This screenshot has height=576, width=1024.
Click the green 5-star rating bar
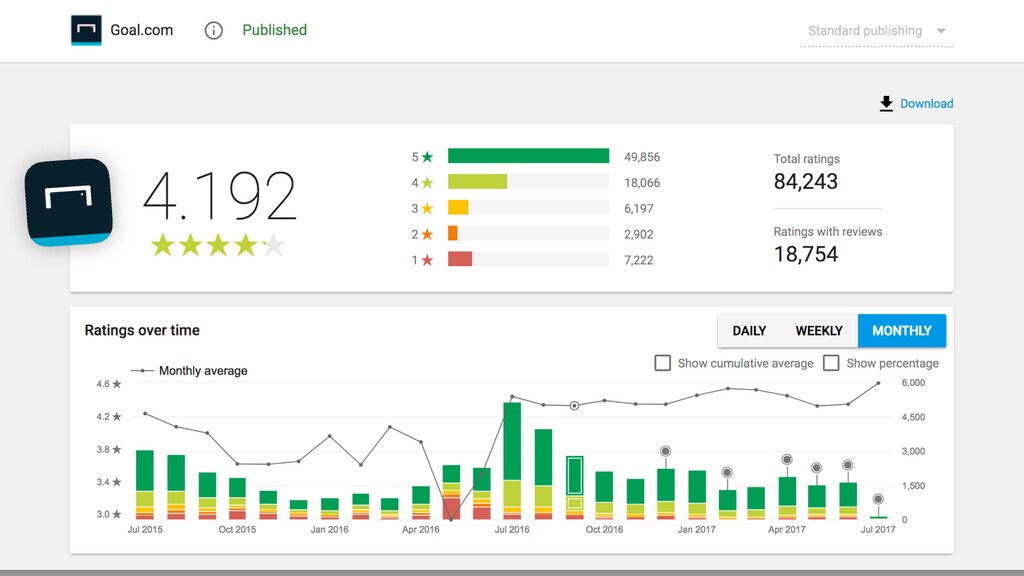[528, 156]
